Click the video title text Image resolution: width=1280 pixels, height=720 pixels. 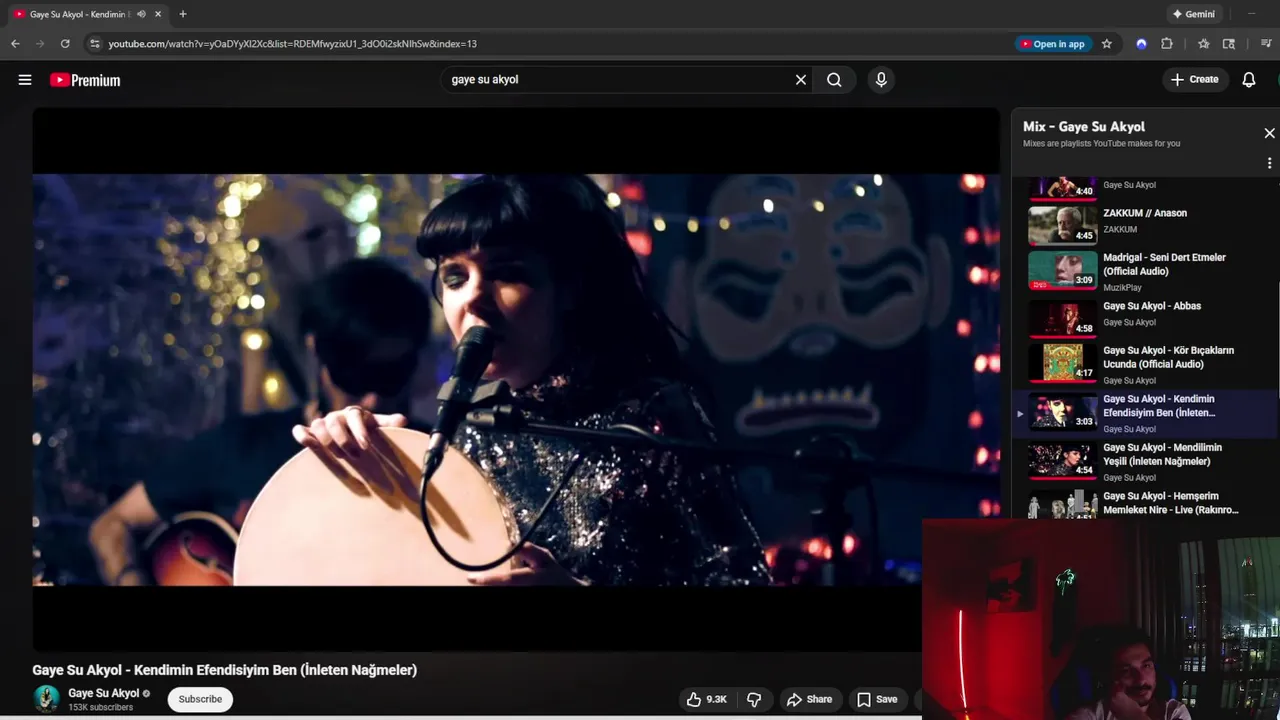pyautogui.click(x=225, y=670)
